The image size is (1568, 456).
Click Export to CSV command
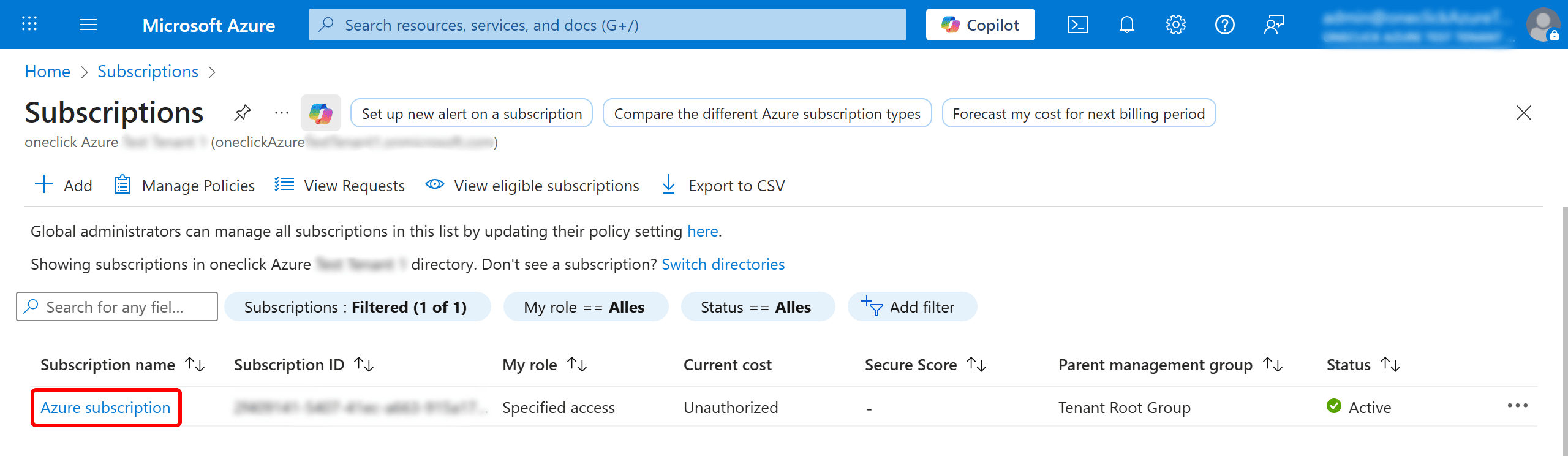[x=723, y=185]
